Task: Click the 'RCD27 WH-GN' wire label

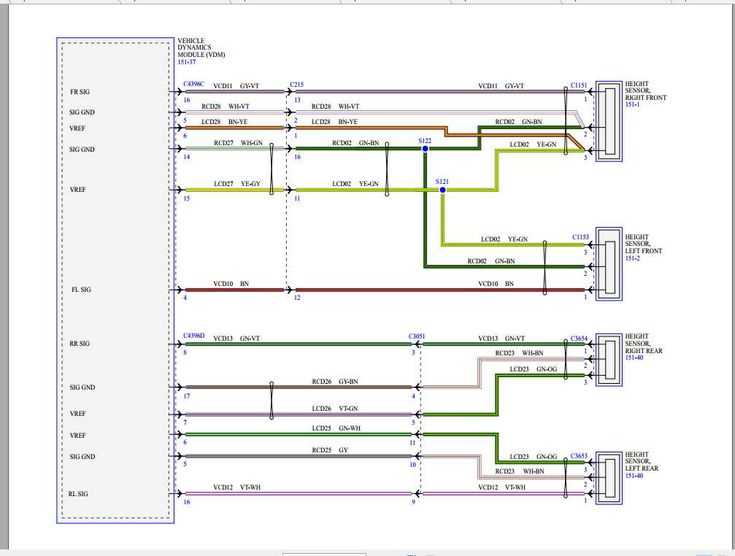Action: point(238,143)
